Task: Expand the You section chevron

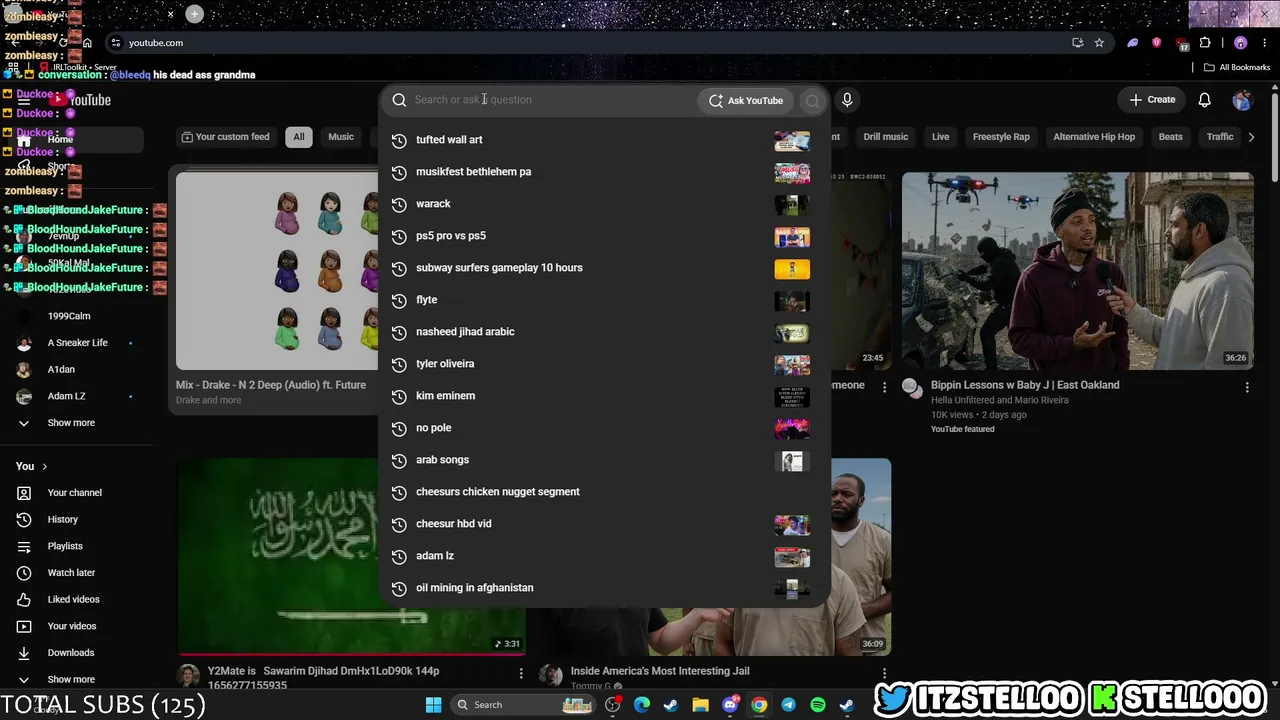Action: [x=44, y=466]
